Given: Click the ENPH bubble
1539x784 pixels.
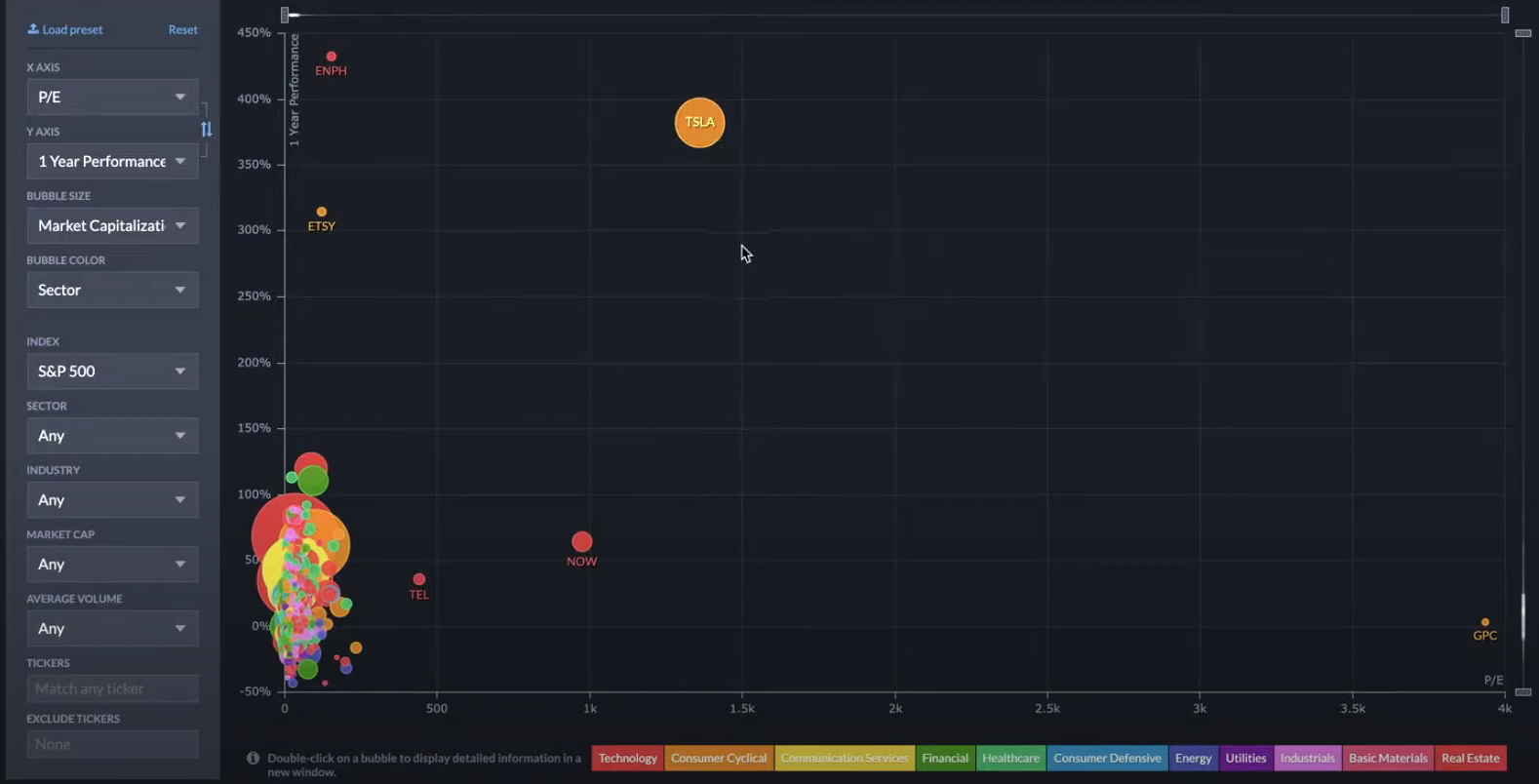Looking at the screenshot, I should point(332,57).
